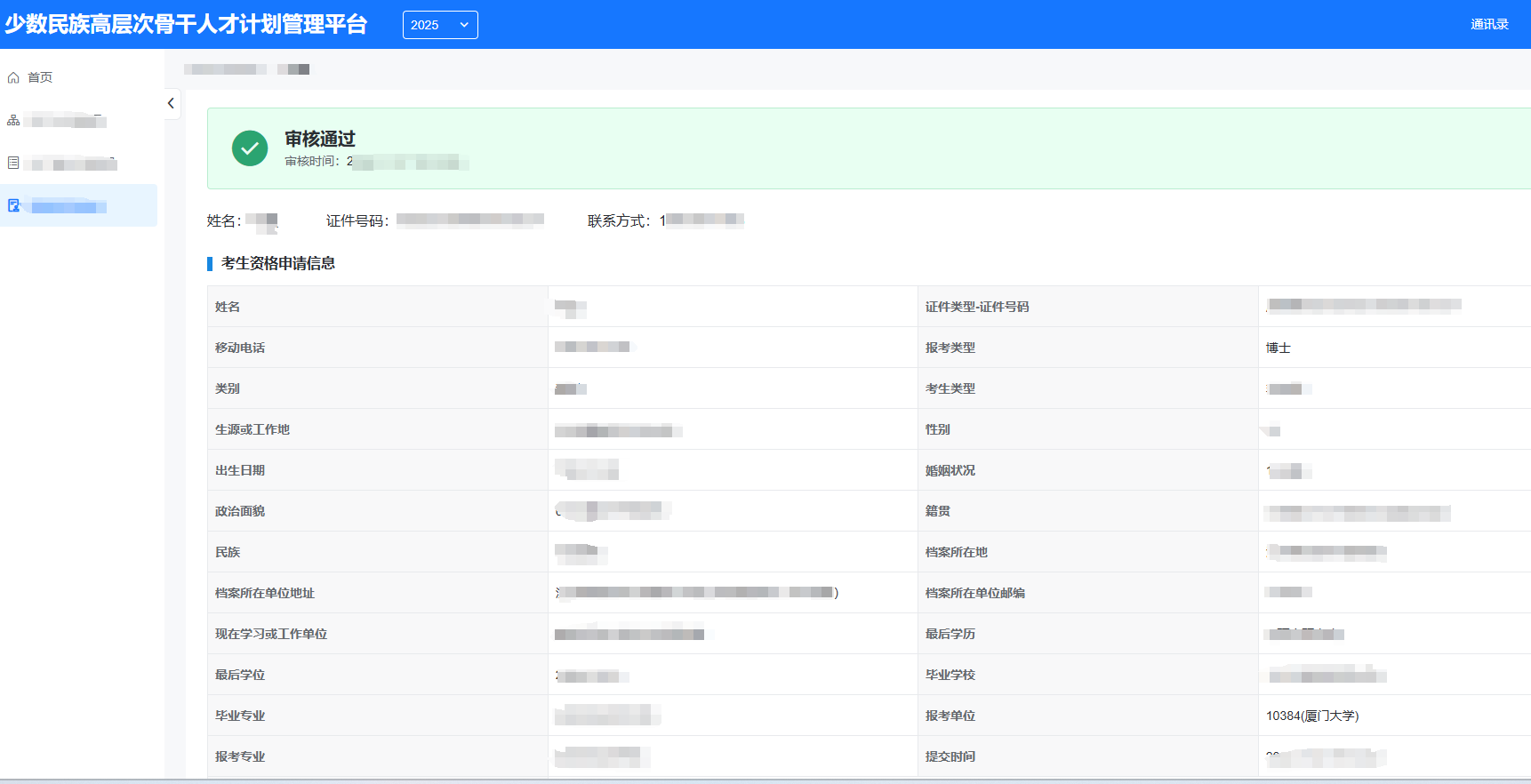Image resolution: width=1531 pixels, height=784 pixels.
Task: Click the blue certificate icon in sidebar
Action: [13, 205]
